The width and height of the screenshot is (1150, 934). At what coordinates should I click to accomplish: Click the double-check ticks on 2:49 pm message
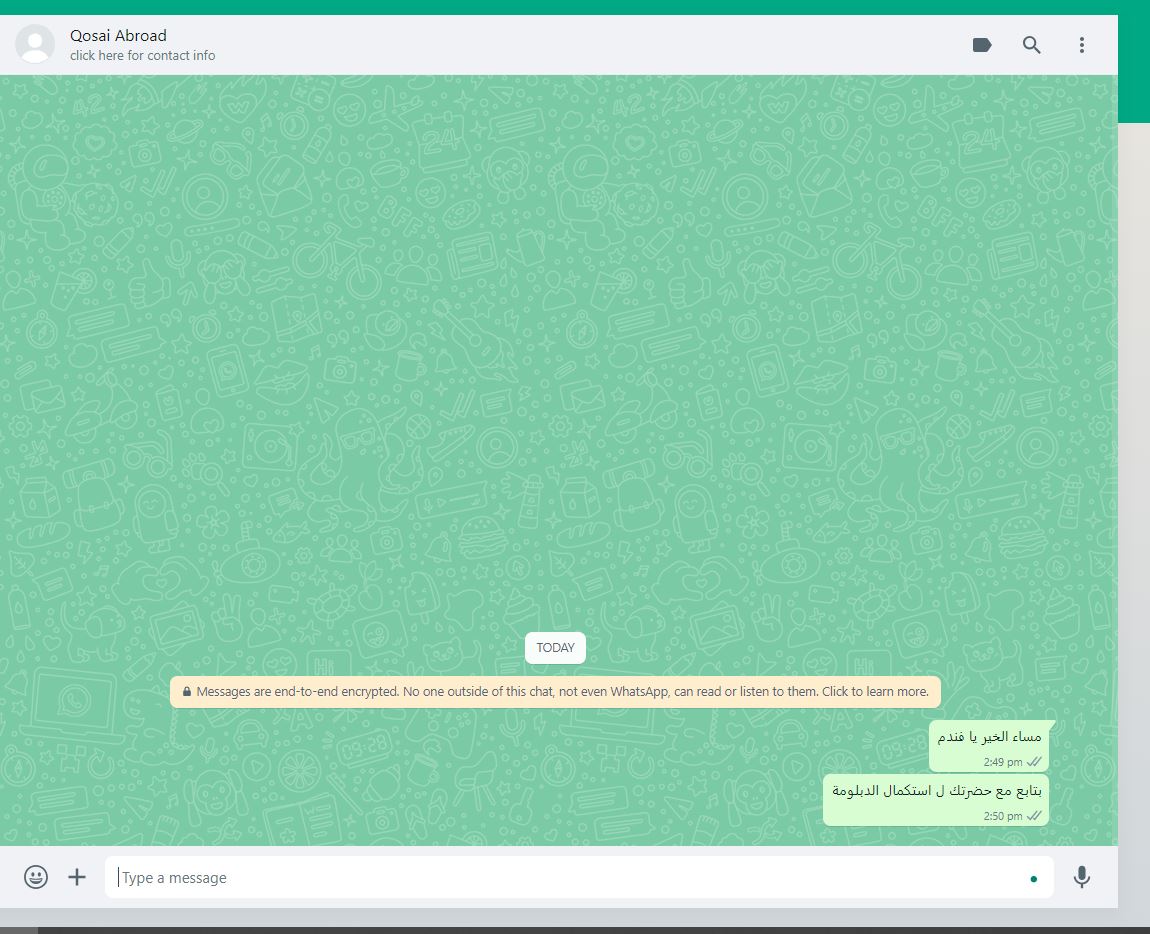click(x=1034, y=762)
